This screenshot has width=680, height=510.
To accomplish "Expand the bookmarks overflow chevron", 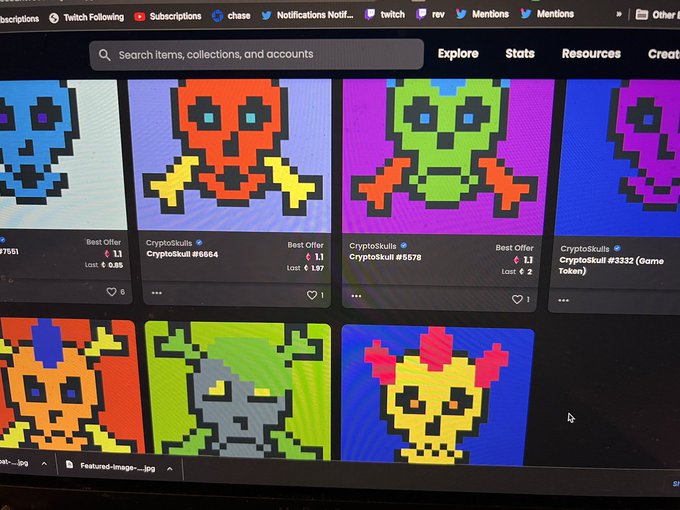I will pyautogui.click(x=619, y=14).
